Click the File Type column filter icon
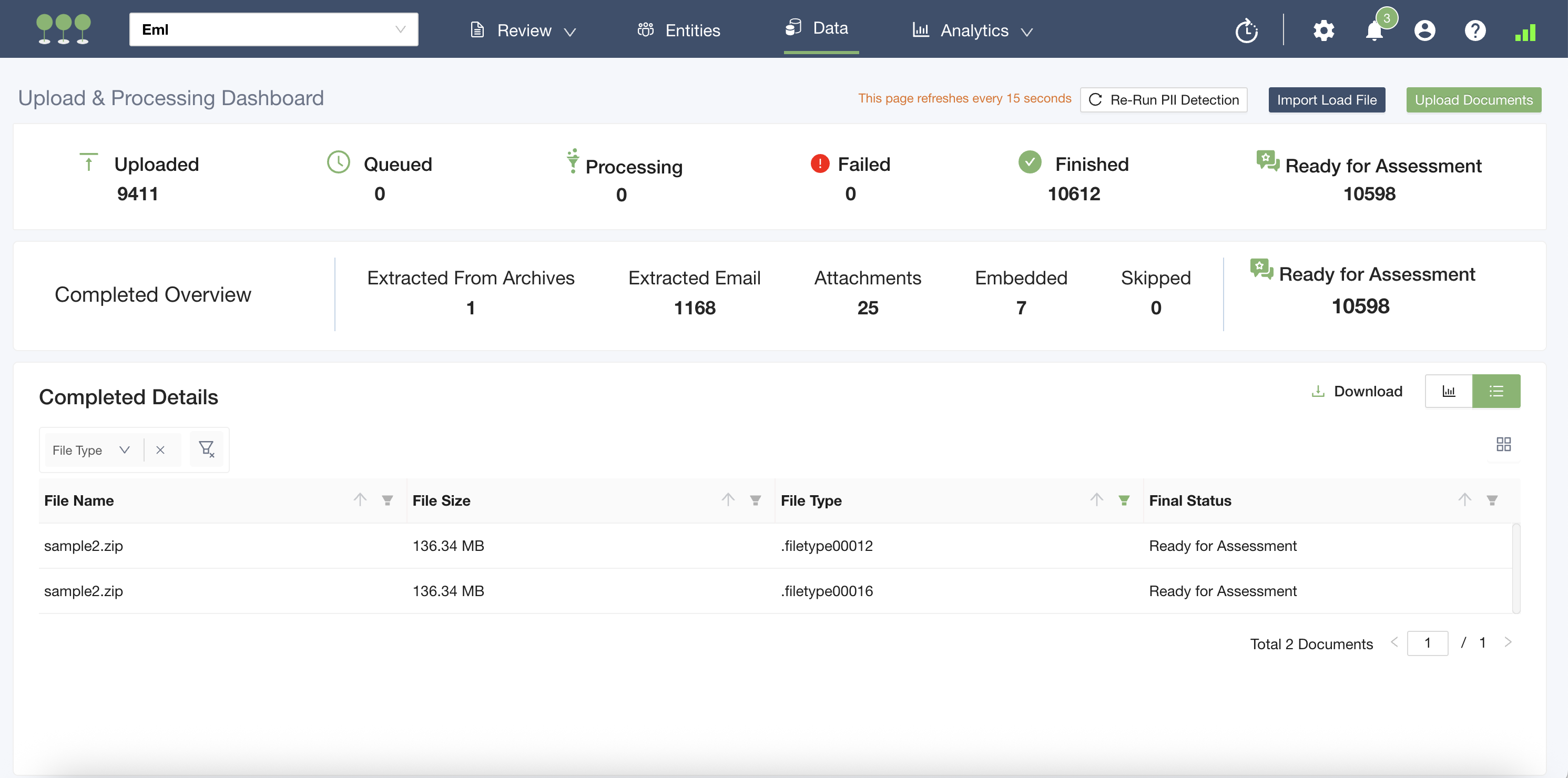Image resolution: width=1568 pixels, height=778 pixels. [1124, 500]
